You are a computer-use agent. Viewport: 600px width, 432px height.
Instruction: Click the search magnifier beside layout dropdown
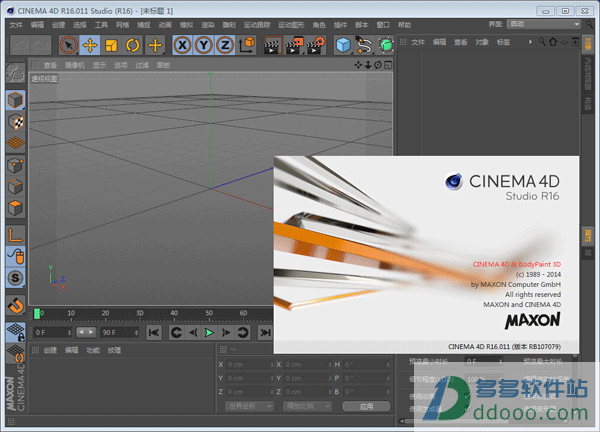point(590,24)
